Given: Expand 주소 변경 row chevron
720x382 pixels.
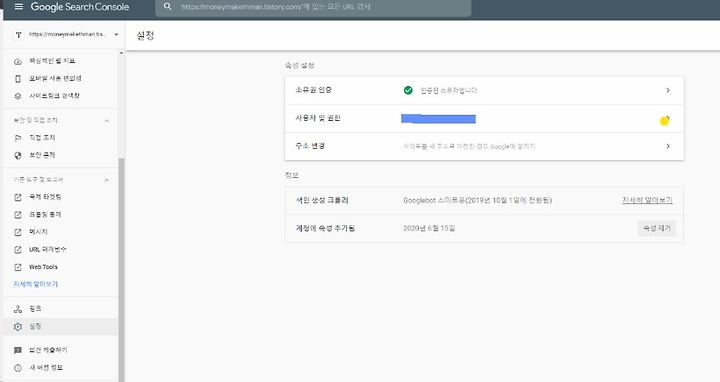Looking at the screenshot, I should pos(668,146).
